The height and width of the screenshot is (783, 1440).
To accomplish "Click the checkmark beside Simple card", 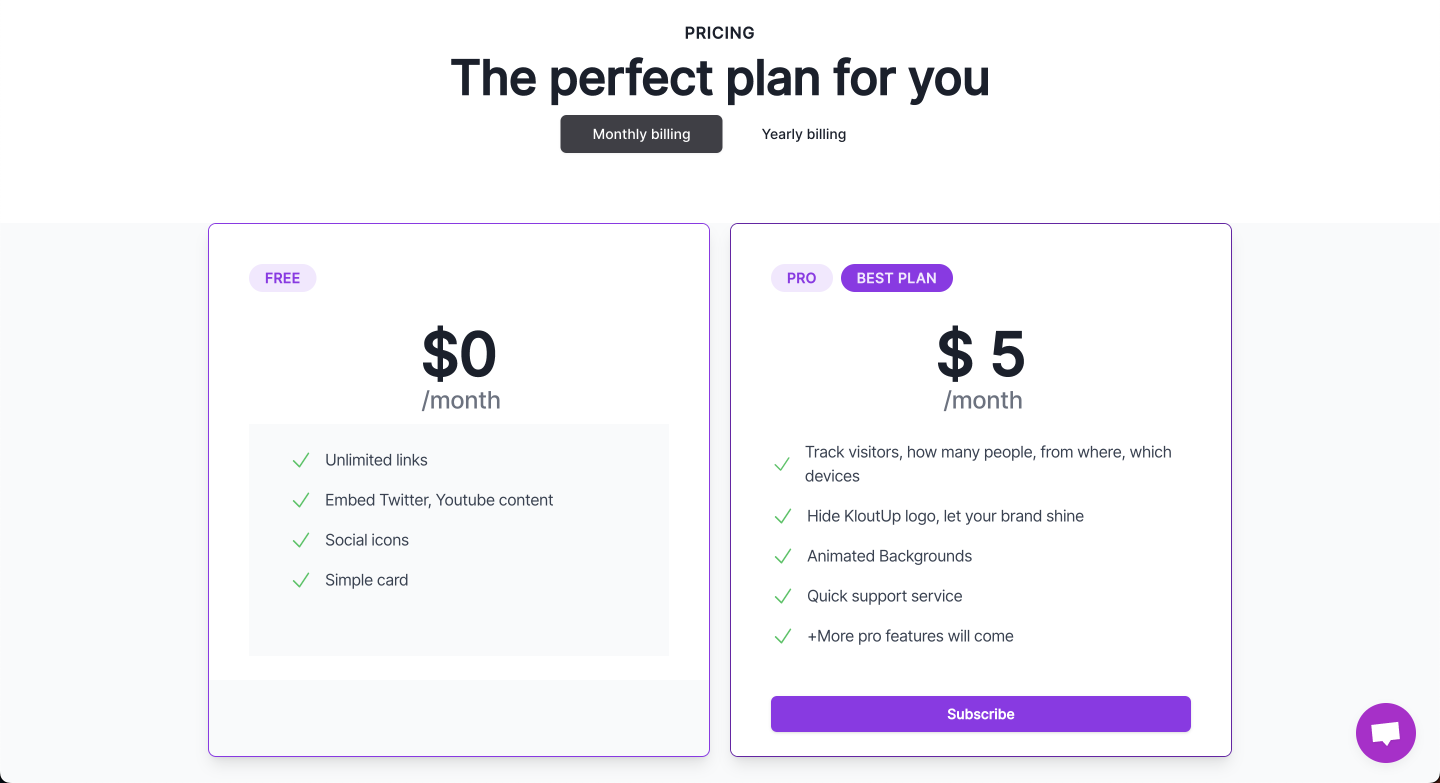I will tap(300, 580).
